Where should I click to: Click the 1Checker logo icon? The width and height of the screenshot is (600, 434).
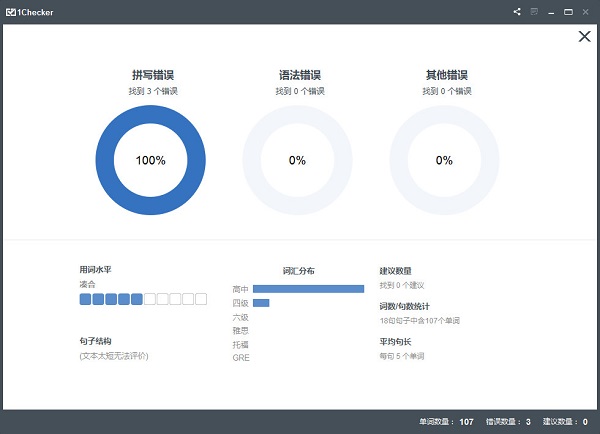click(11, 12)
